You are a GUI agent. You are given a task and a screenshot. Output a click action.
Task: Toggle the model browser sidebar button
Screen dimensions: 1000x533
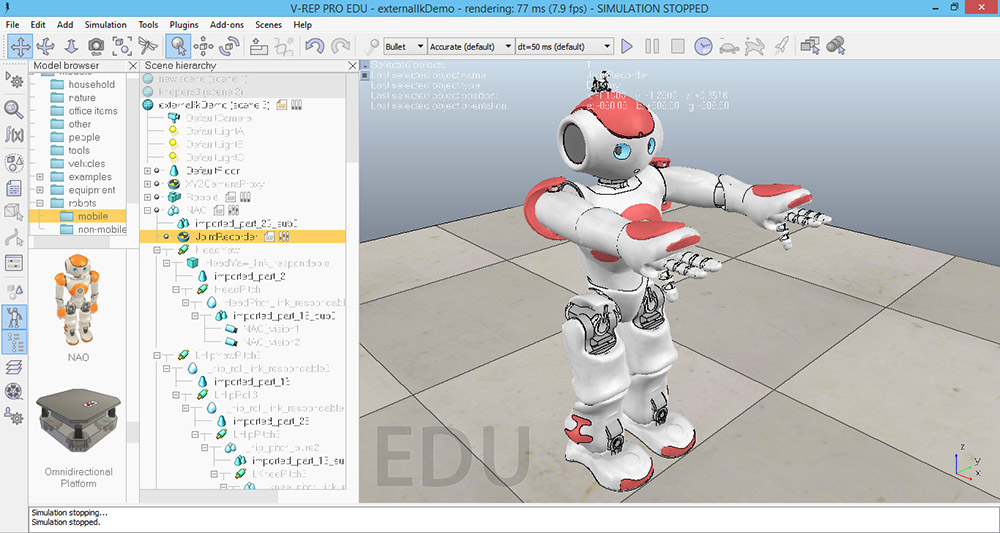point(14,317)
